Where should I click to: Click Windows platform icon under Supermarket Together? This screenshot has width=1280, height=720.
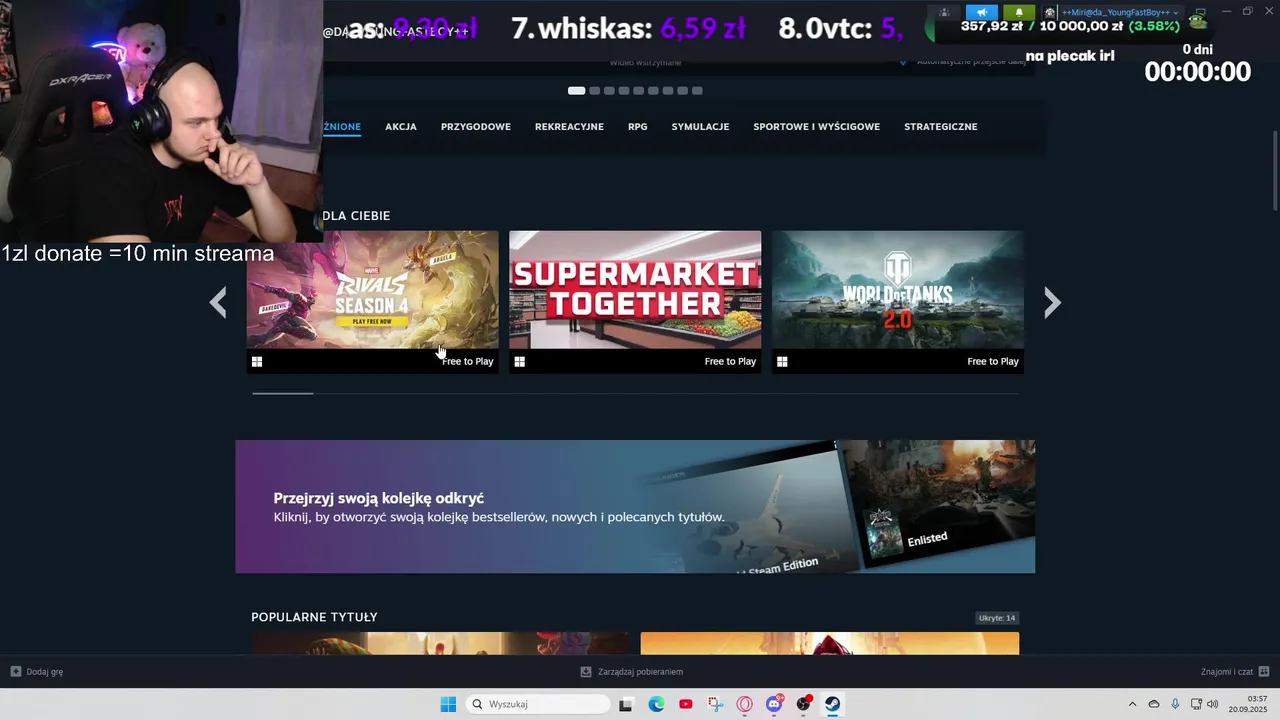point(519,362)
